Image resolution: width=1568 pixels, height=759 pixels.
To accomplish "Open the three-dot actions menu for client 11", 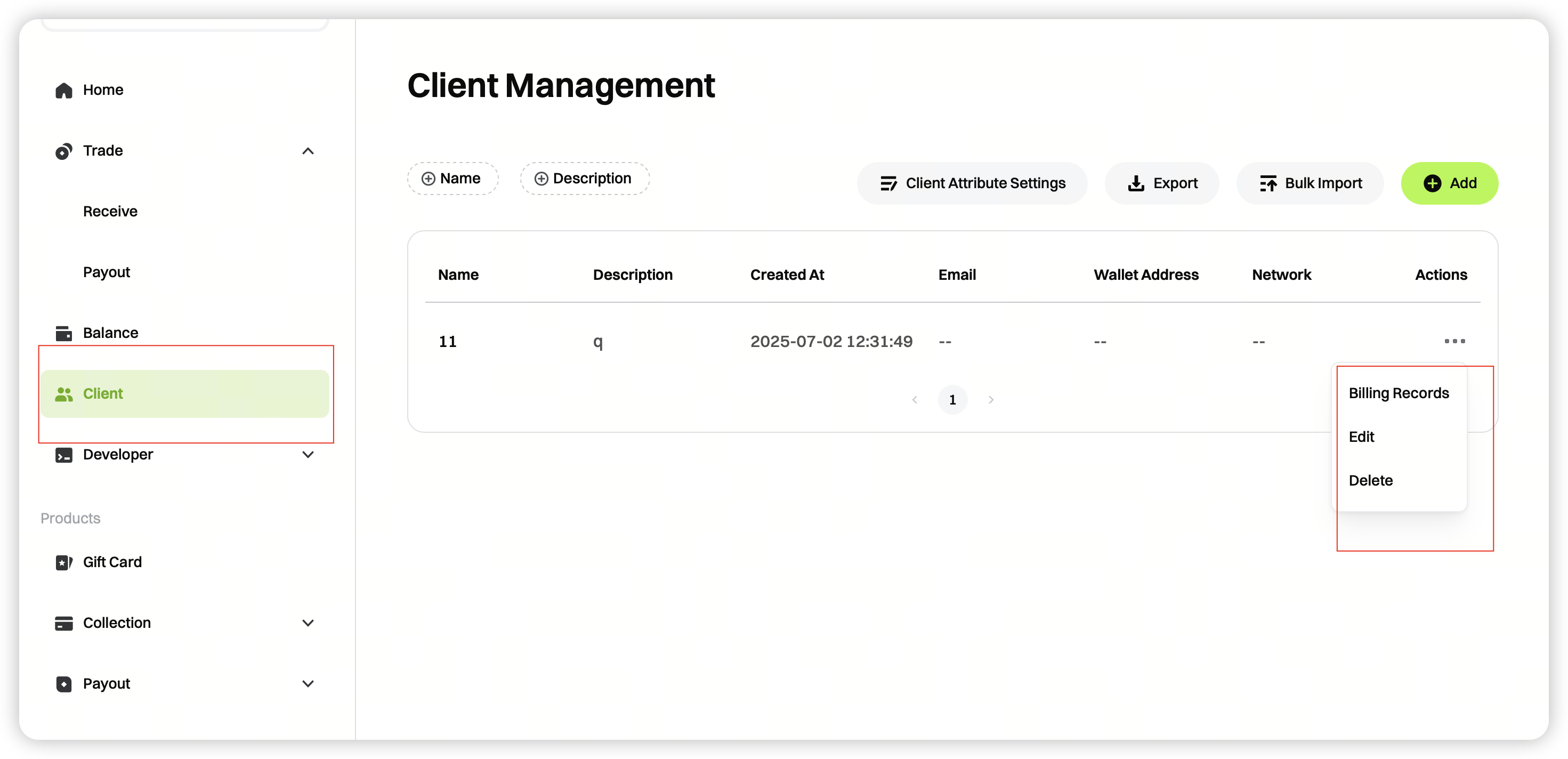I will (1454, 341).
